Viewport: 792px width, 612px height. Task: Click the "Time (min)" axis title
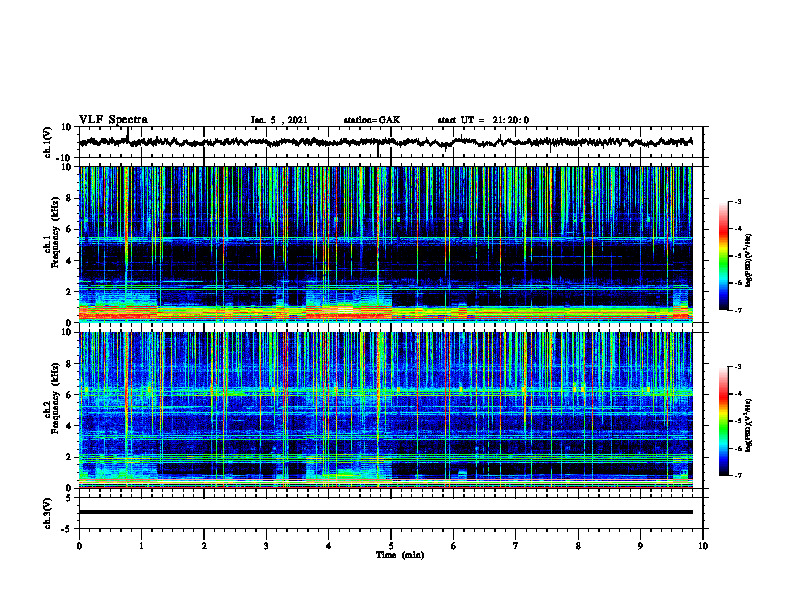(400, 555)
